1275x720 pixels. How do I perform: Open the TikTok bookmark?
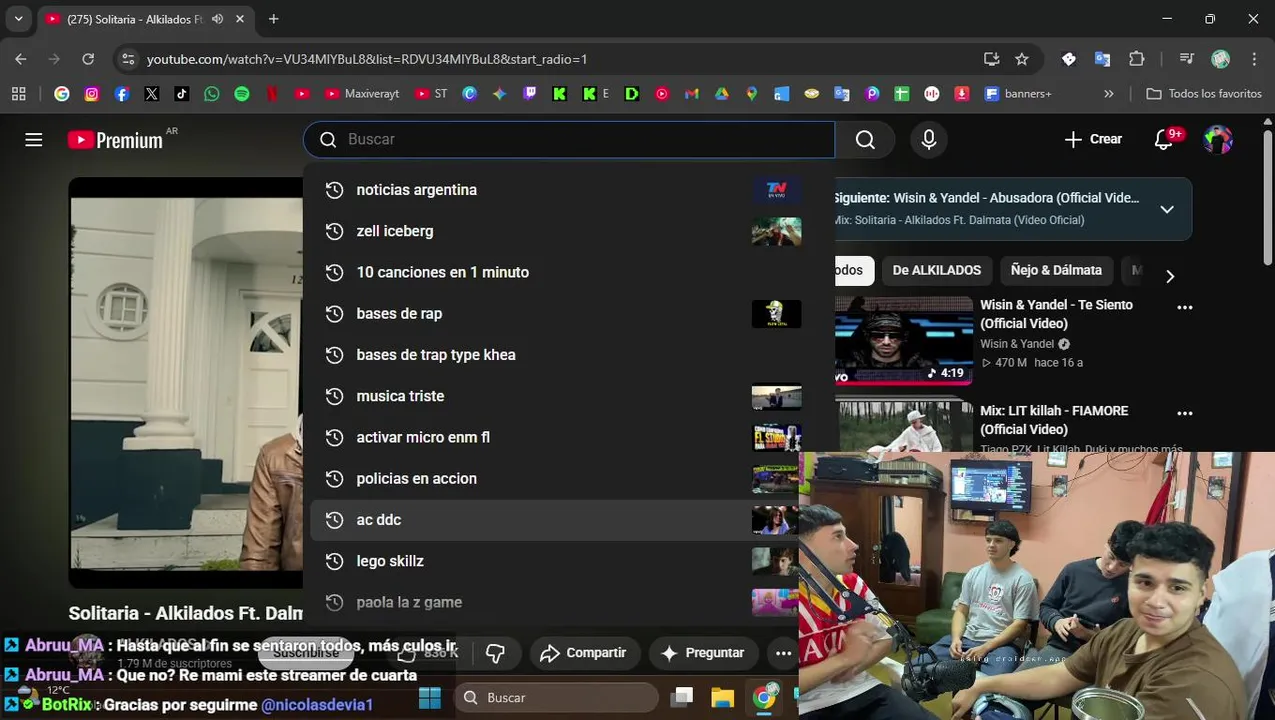181,94
